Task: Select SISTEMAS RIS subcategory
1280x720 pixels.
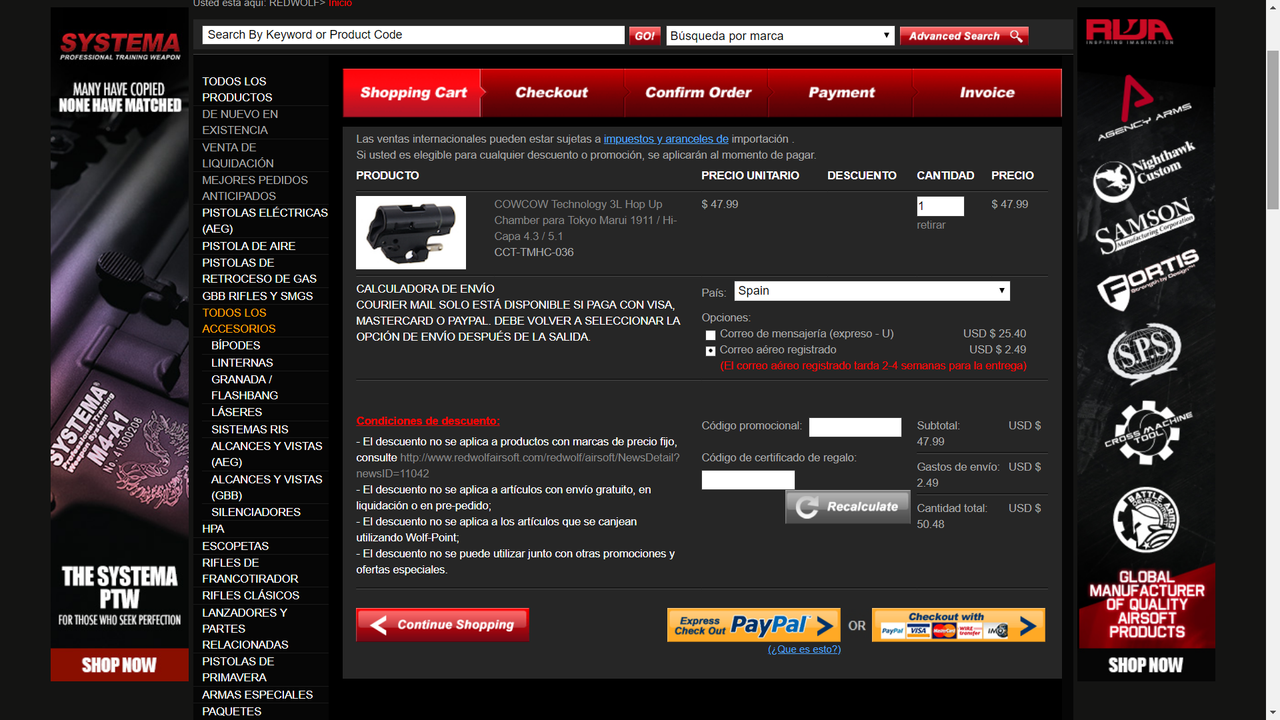Action: click(x=250, y=429)
